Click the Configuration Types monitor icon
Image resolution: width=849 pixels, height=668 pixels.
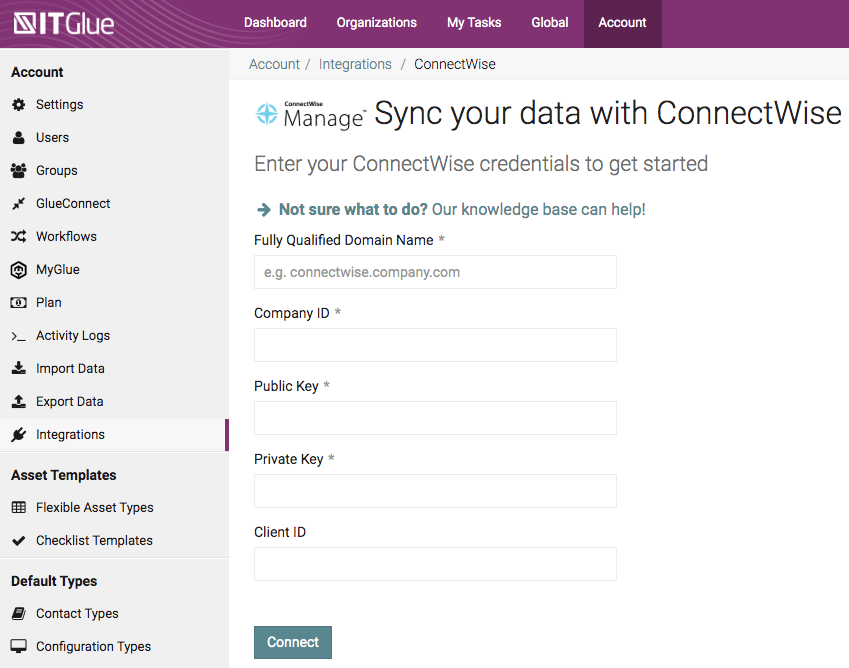coord(19,646)
